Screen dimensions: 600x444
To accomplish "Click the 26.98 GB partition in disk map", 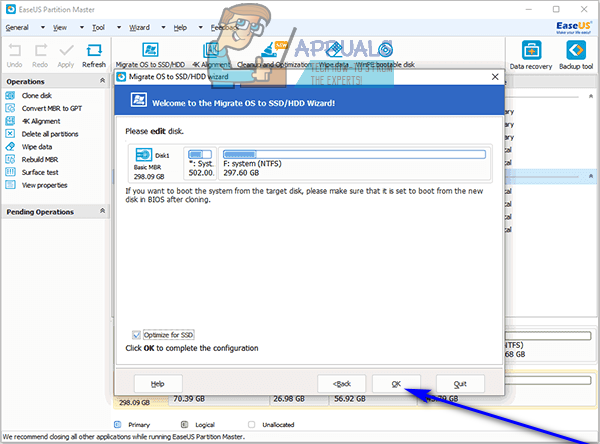I will pyautogui.click(x=298, y=399).
